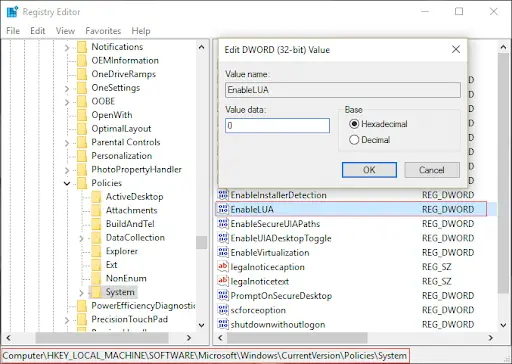This screenshot has width=512, height=364.
Task: Click the EnableLUA DWORD value icon
Action: click(223, 209)
